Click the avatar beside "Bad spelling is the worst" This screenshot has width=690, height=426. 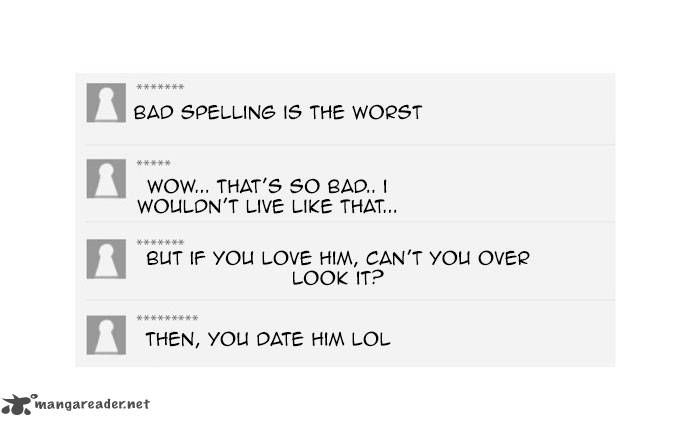click(x=105, y=103)
